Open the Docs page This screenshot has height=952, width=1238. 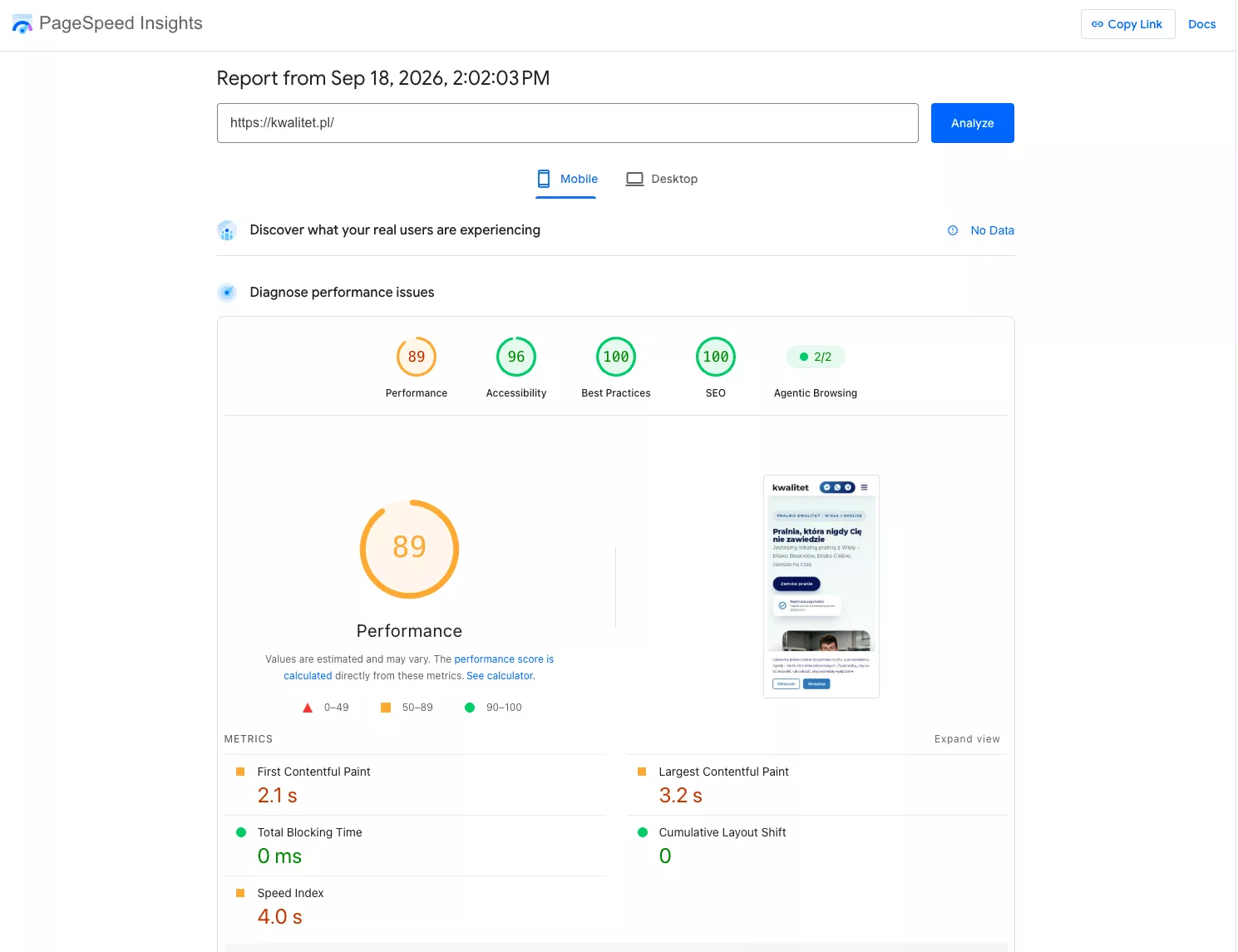tap(1201, 24)
